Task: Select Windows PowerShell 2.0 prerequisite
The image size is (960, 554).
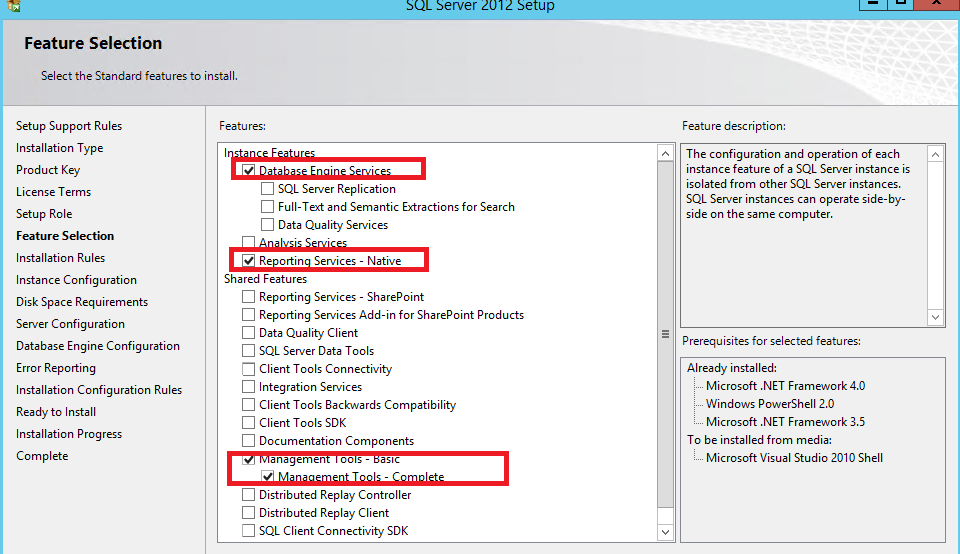Action: click(770, 404)
